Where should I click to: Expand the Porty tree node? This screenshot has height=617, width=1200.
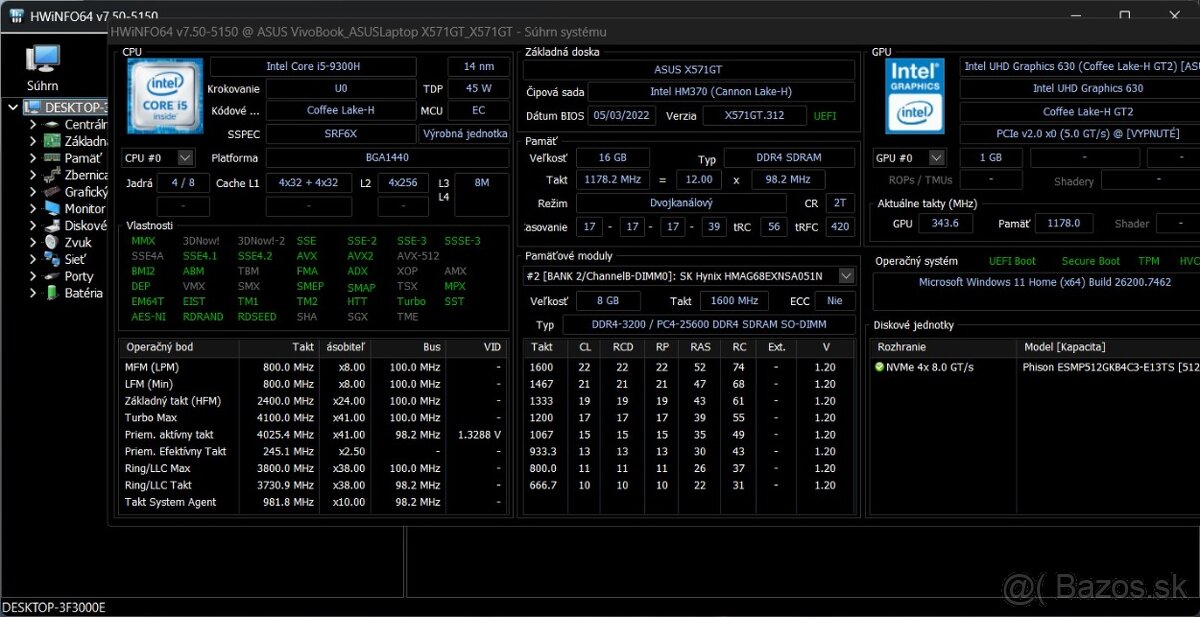pyautogui.click(x=33, y=276)
